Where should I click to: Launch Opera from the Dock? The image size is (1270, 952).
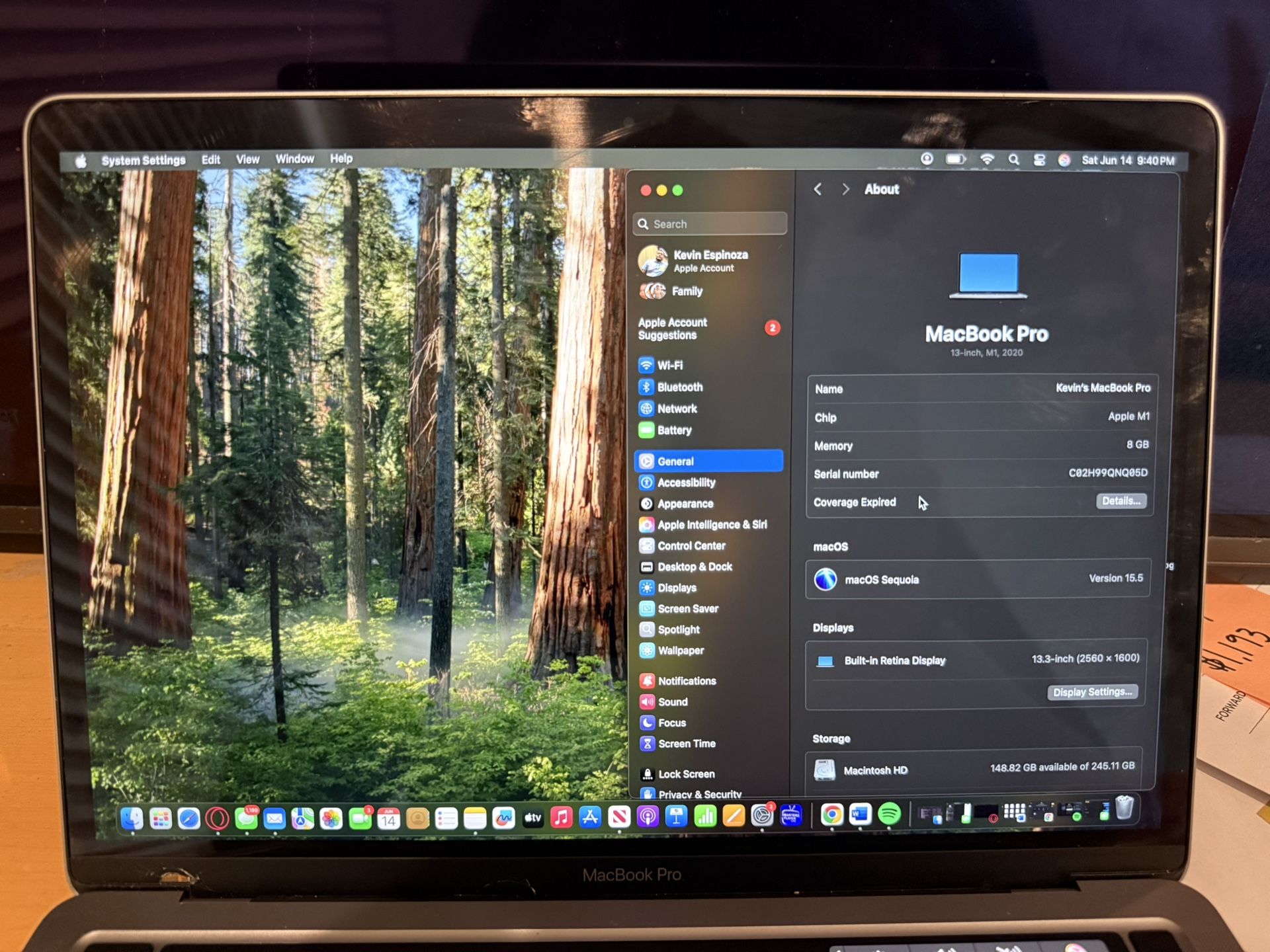(x=217, y=818)
